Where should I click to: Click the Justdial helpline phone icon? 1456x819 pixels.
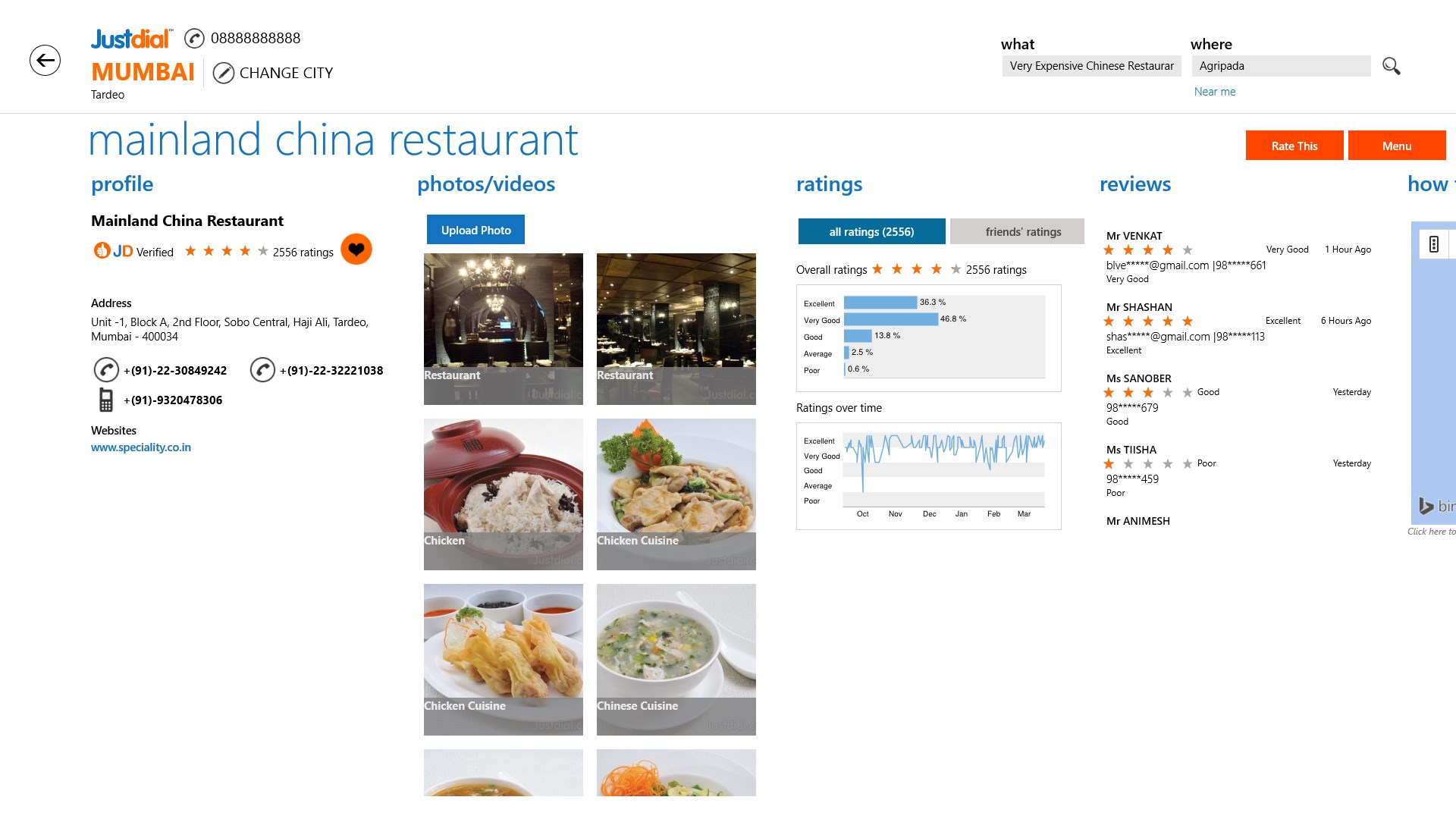[x=194, y=38]
